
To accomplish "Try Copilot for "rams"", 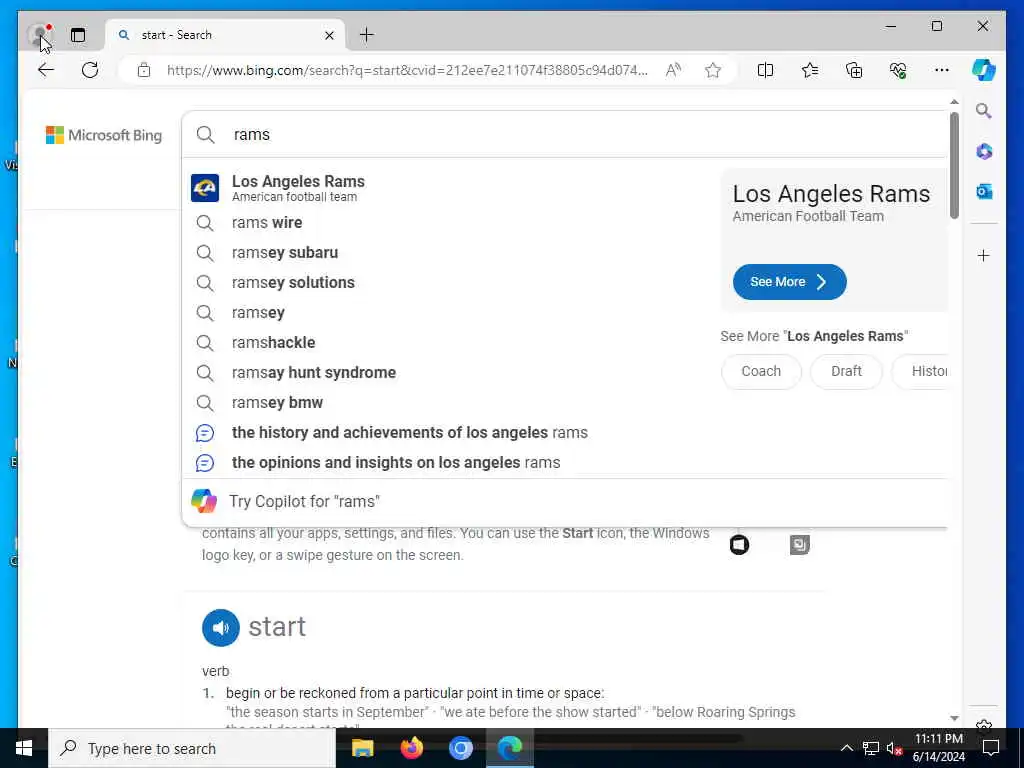I will [x=564, y=502].
